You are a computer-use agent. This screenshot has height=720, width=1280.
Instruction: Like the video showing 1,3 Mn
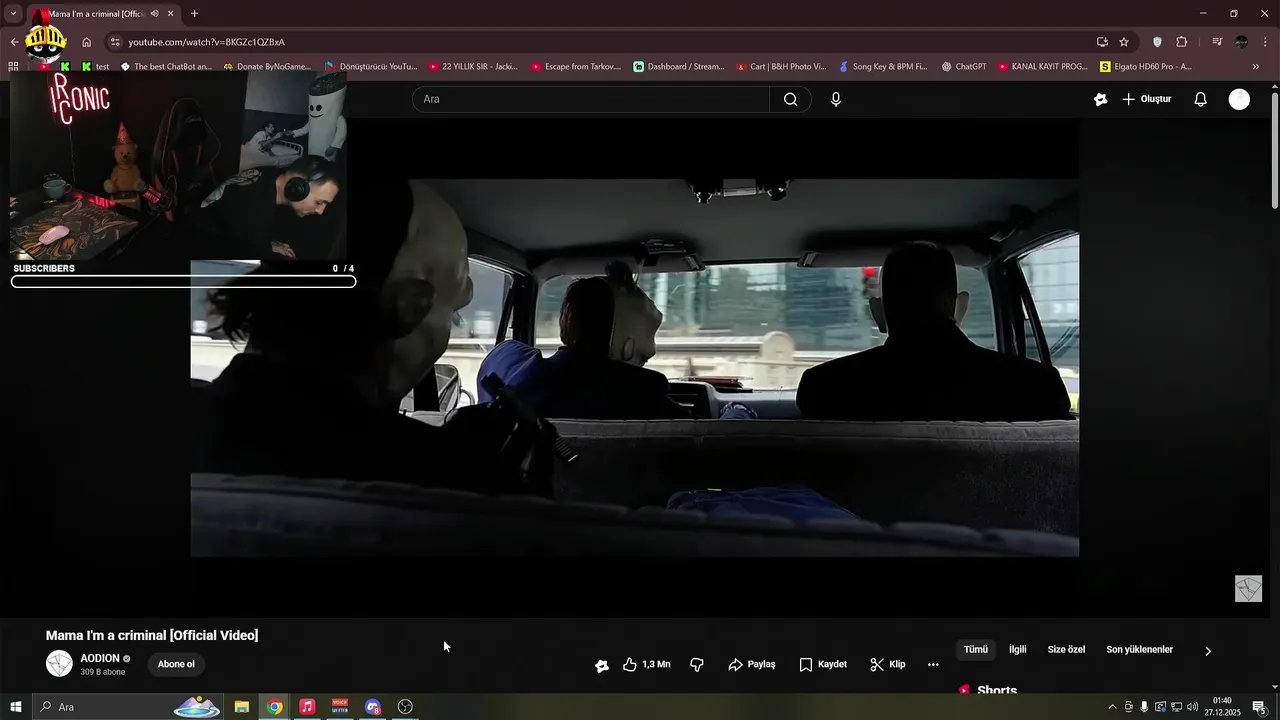[647, 664]
